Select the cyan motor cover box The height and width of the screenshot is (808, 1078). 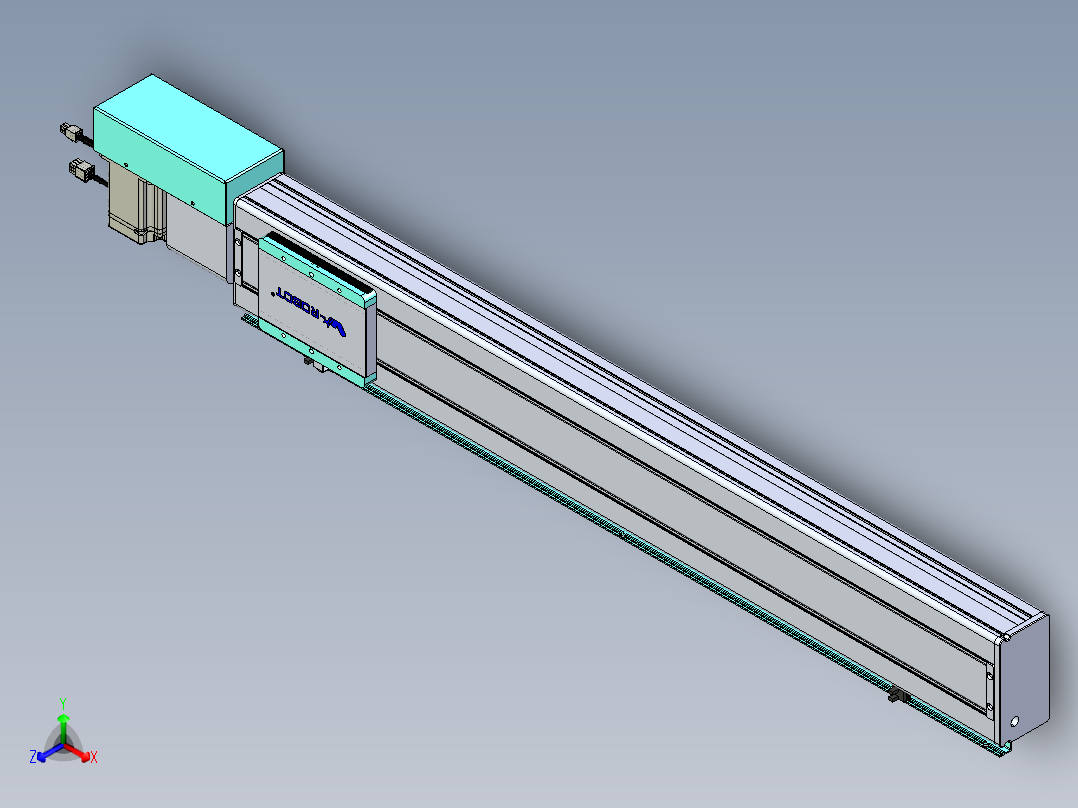click(x=188, y=149)
